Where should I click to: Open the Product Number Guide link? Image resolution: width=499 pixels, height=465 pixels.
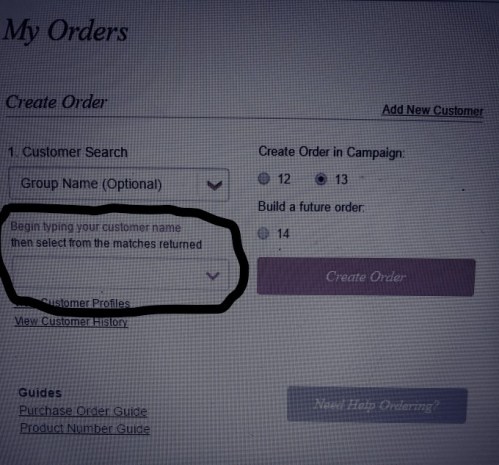click(85, 428)
